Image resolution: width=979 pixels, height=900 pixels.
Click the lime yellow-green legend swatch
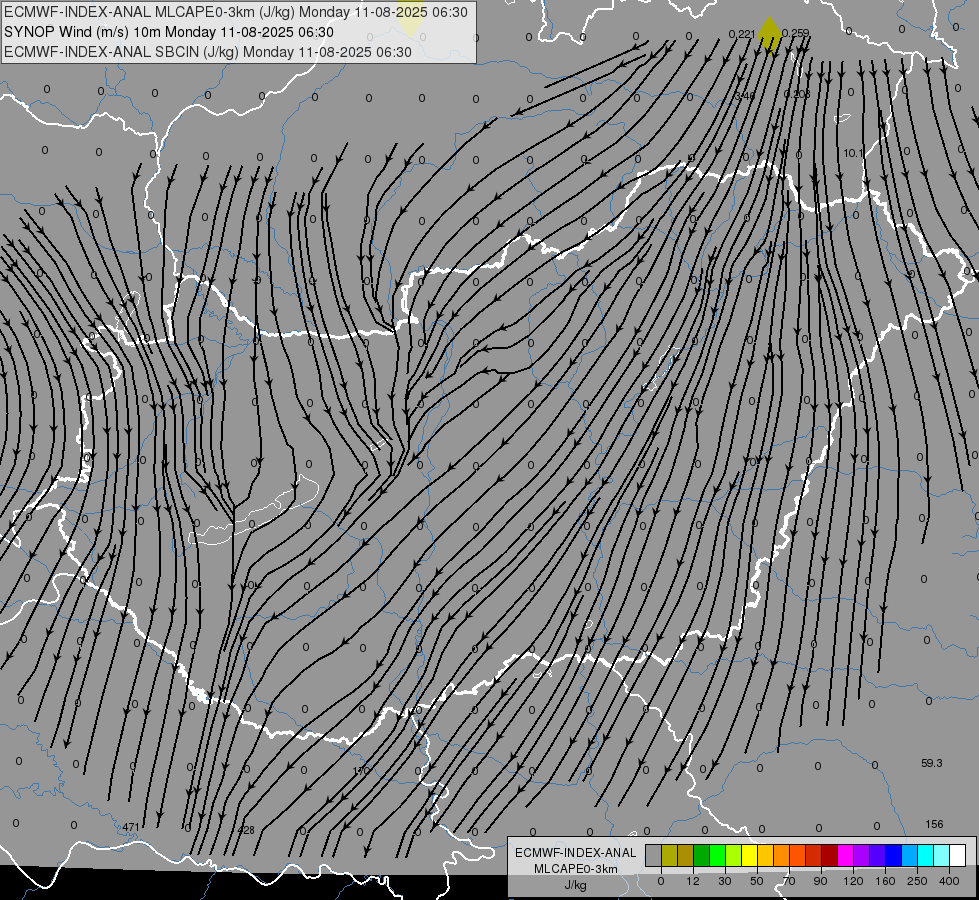734,855
